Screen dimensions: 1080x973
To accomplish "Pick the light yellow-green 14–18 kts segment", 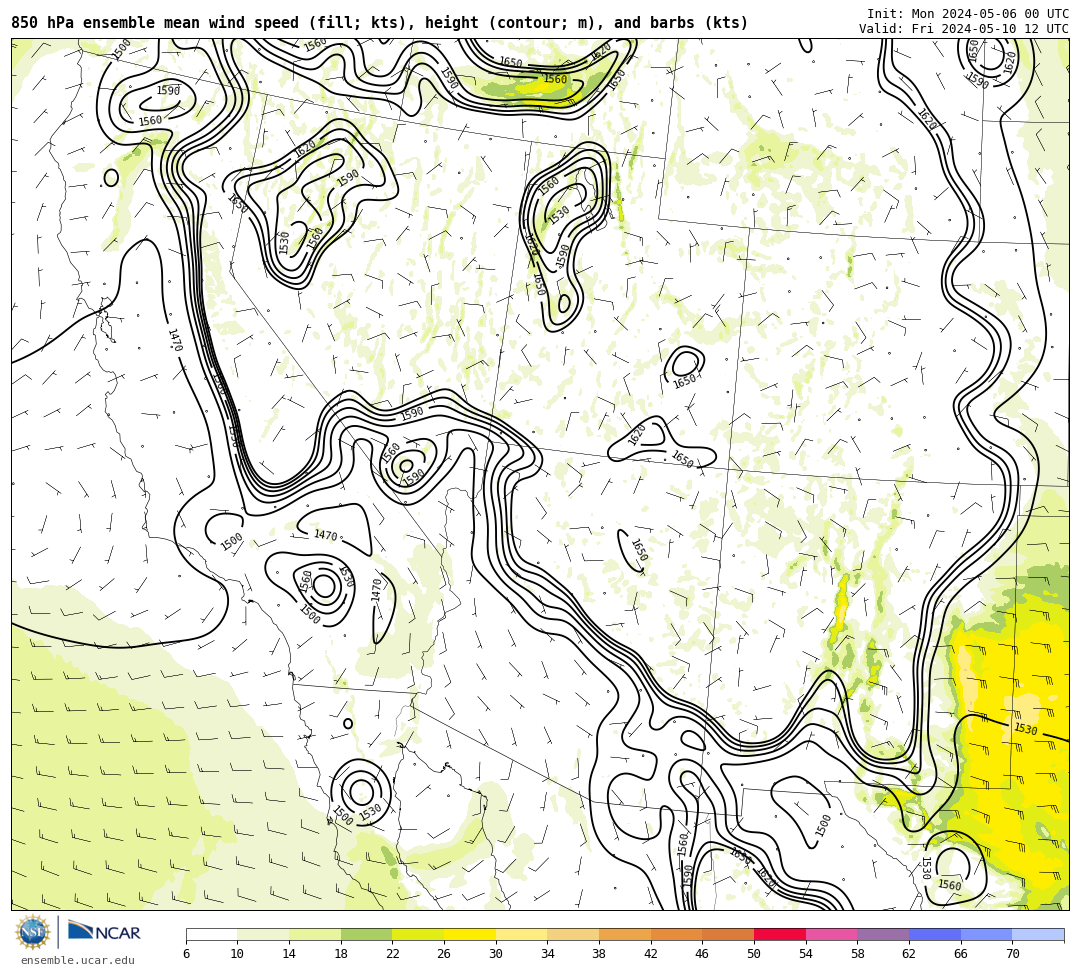I will pos(315,934).
